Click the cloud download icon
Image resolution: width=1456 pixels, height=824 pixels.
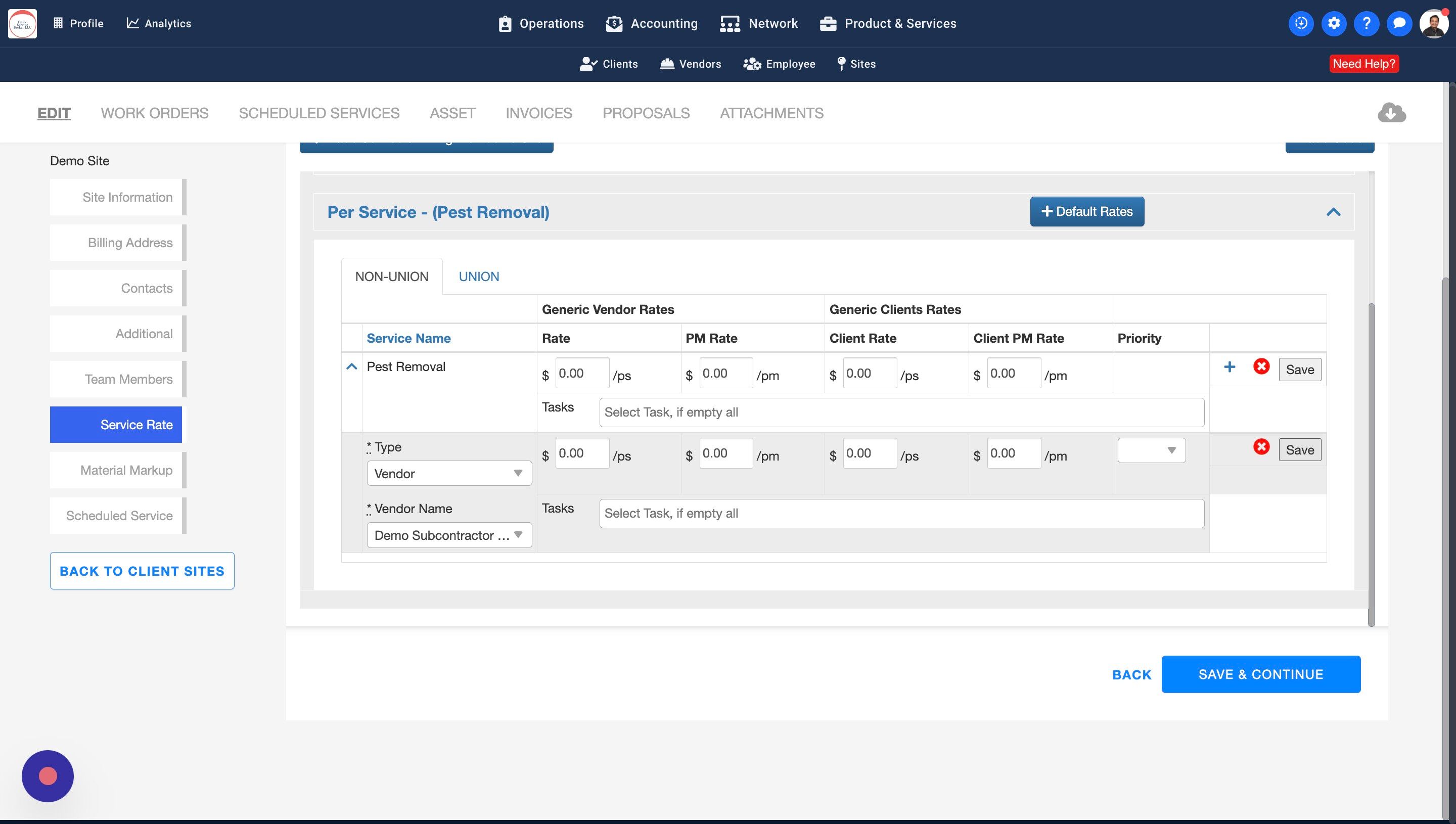coord(1391,113)
